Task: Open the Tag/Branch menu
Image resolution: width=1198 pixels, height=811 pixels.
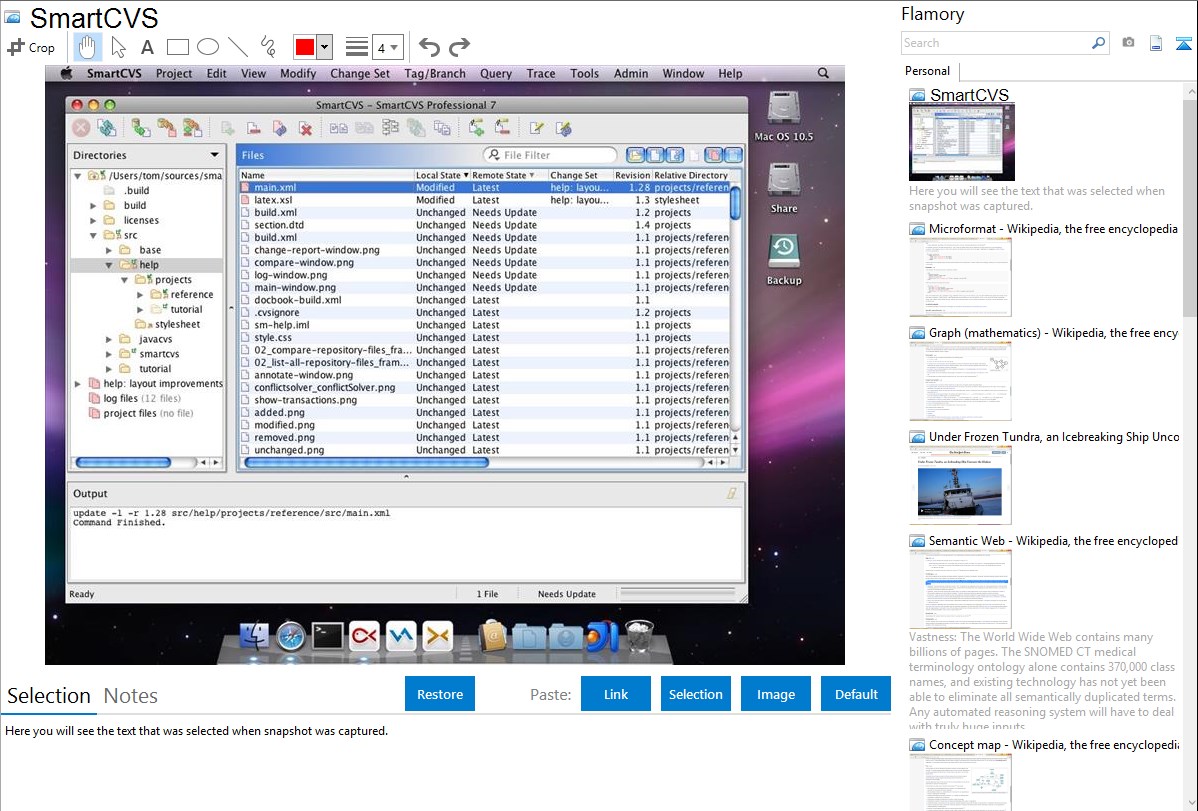Action: [x=435, y=73]
